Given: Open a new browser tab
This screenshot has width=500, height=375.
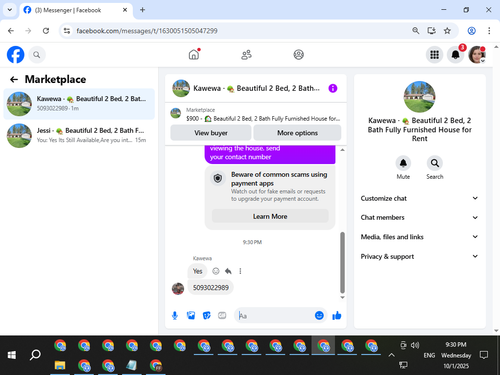Looking at the screenshot, I should tap(142, 10).
